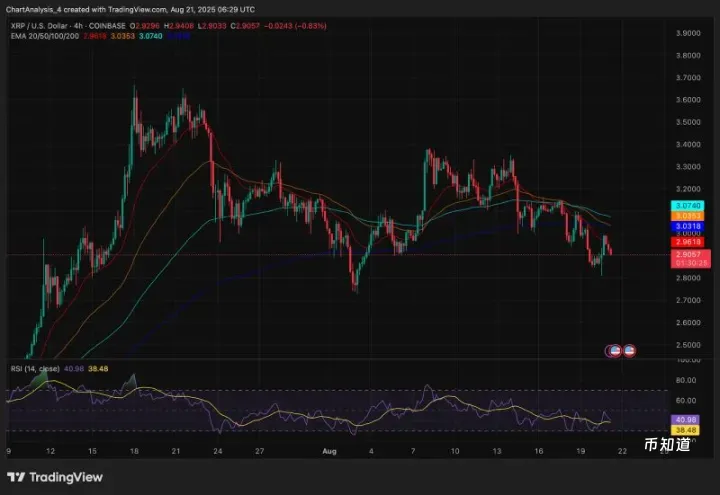Expand the RSI (14, close) indicator legend
720x495 pixels.
[37, 369]
